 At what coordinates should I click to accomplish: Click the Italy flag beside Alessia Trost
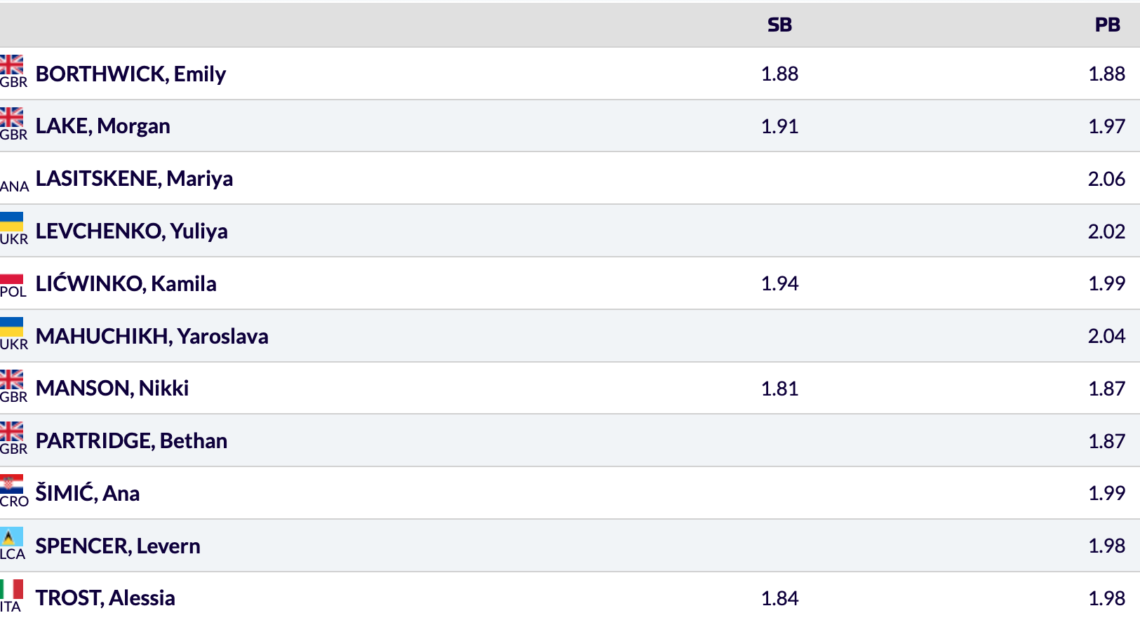point(12,589)
